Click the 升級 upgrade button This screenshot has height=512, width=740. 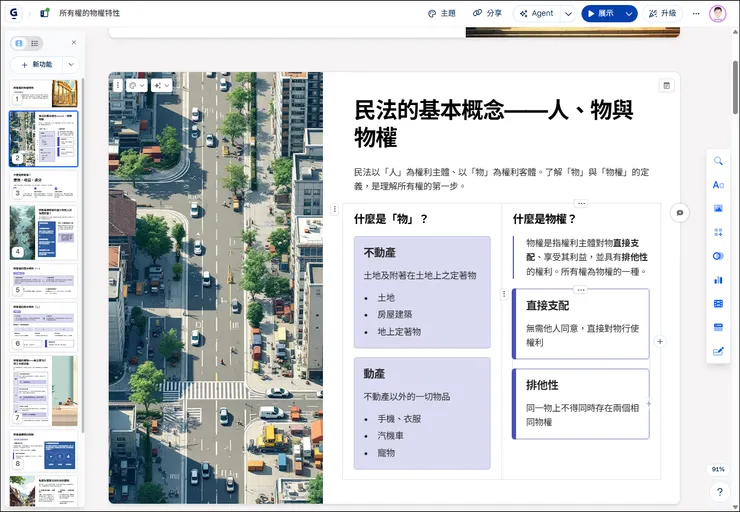tap(663, 14)
